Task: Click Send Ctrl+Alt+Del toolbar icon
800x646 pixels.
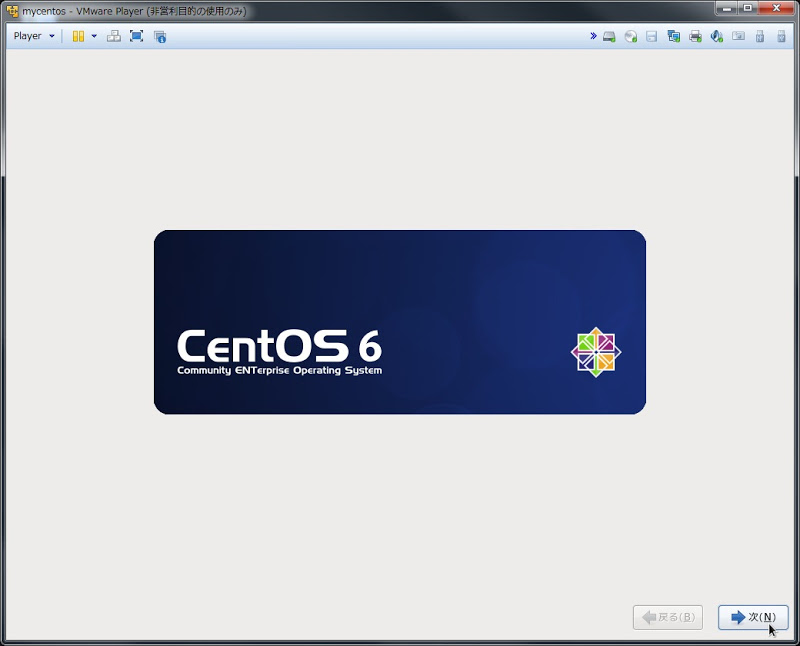Action: (114, 36)
